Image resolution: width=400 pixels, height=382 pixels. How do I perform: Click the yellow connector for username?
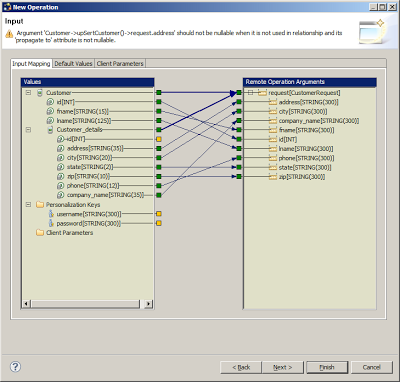coord(159,214)
